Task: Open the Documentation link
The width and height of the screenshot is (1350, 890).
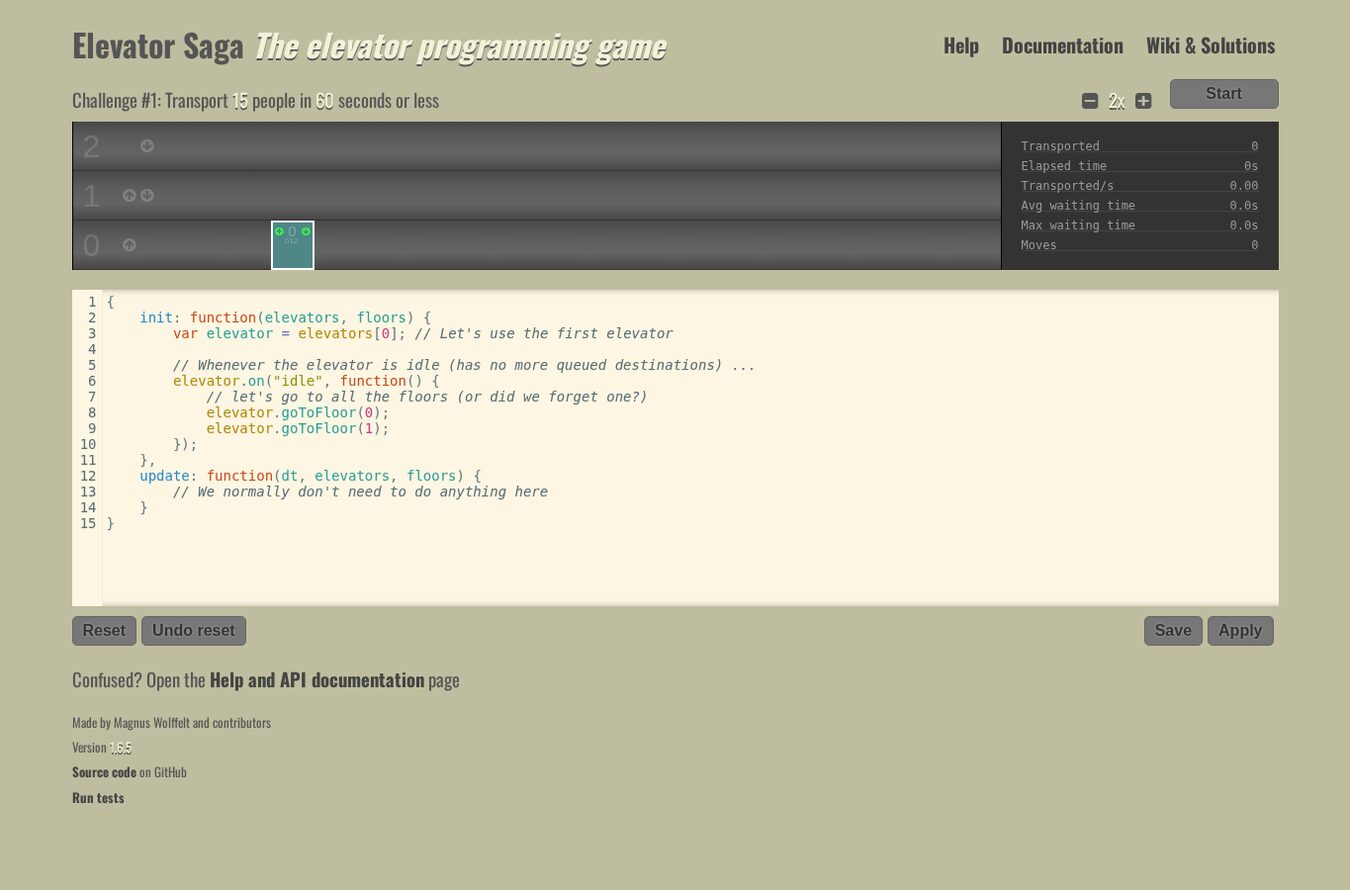Action: (x=1062, y=46)
